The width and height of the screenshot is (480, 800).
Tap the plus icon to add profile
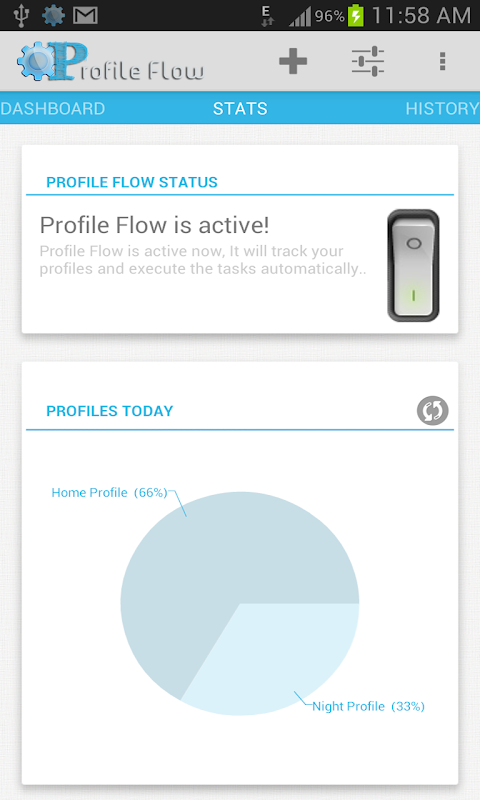293,61
